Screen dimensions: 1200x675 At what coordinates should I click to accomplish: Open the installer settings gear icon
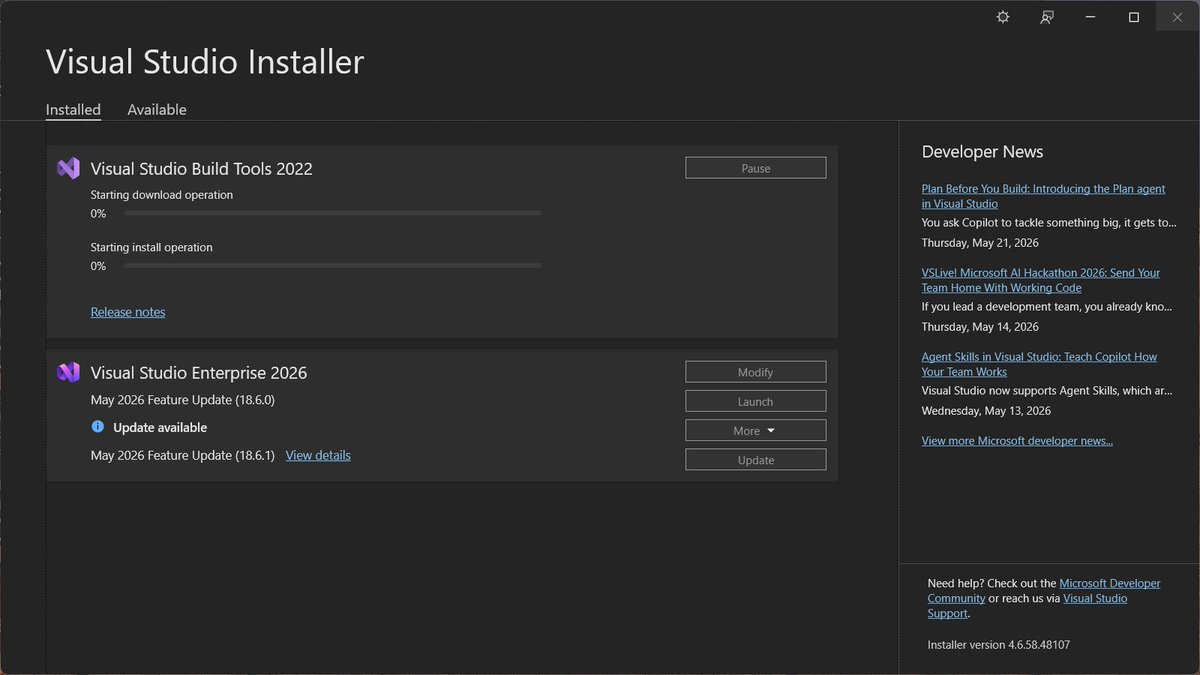[1003, 17]
